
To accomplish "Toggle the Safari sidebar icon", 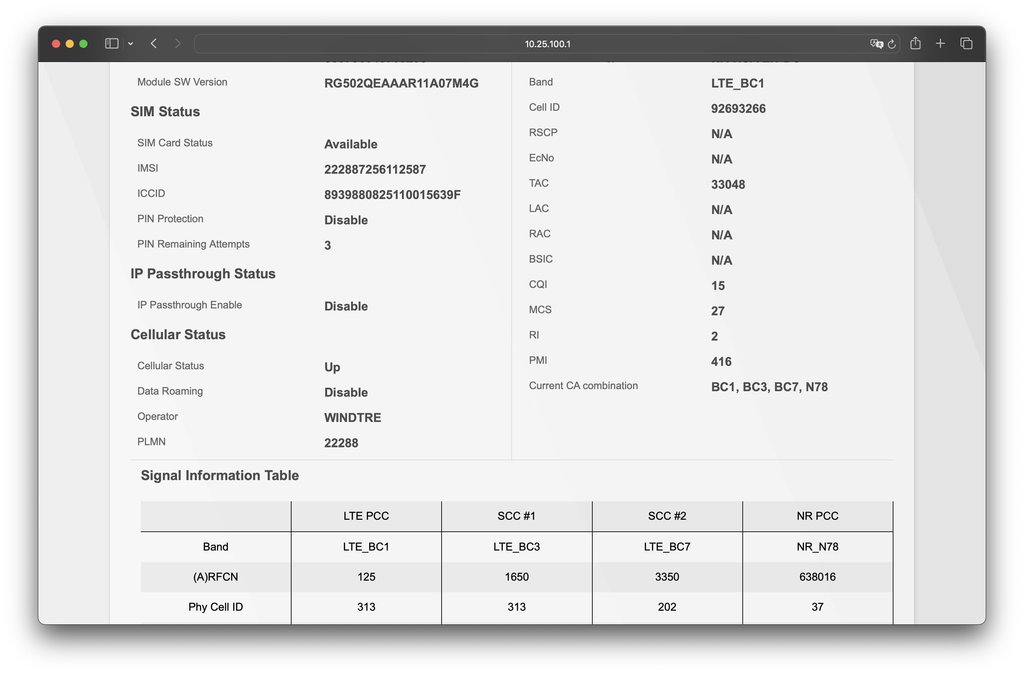I will [112, 44].
